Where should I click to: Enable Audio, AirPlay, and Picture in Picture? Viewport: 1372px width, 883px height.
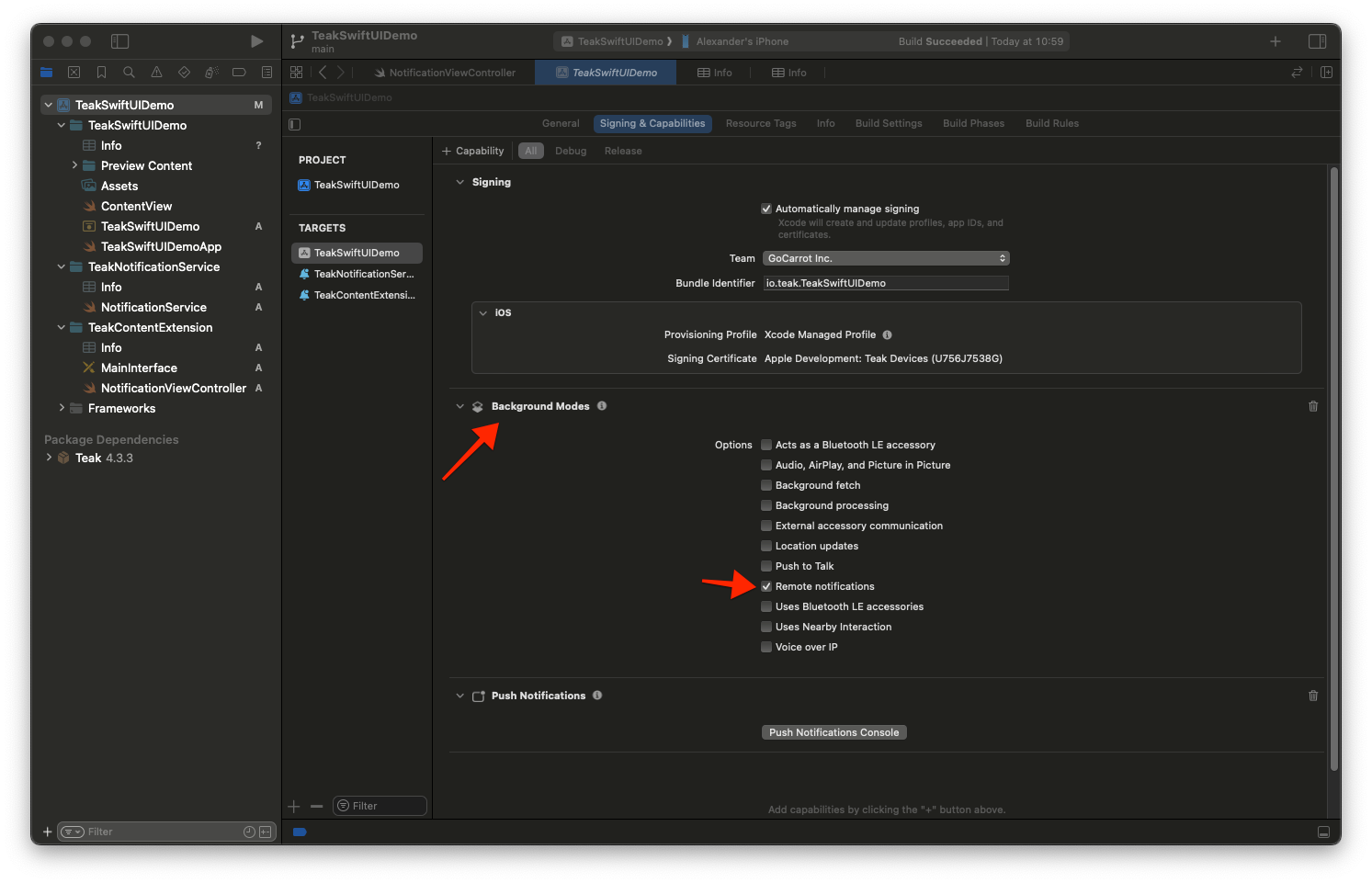[766, 465]
